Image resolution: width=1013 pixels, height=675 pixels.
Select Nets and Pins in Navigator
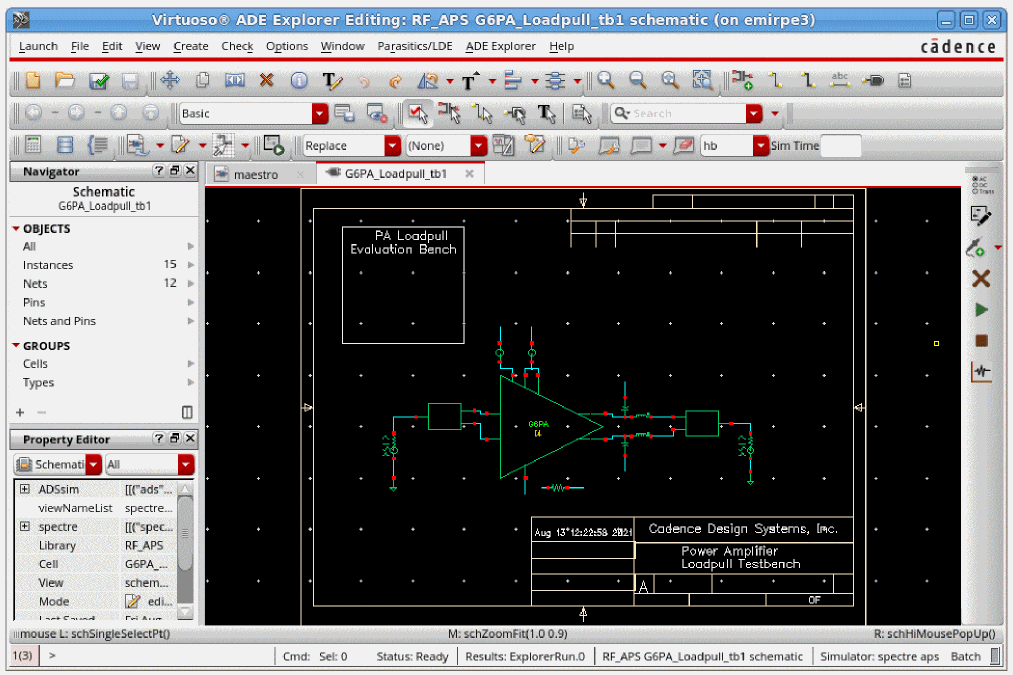pyautogui.click(x=59, y=321)
